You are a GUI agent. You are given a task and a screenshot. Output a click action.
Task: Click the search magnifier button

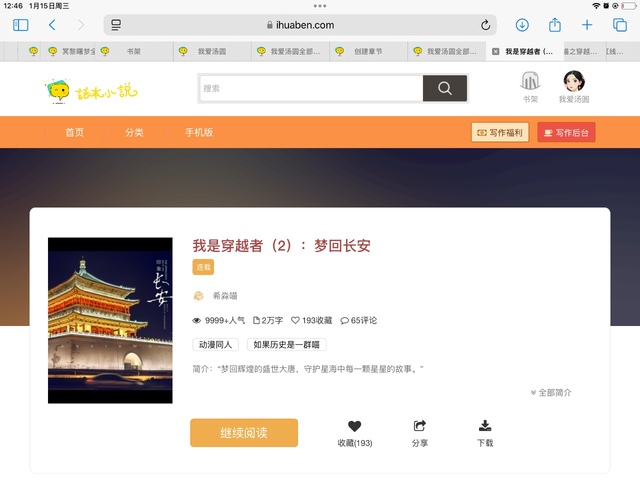tap(445, 88)
